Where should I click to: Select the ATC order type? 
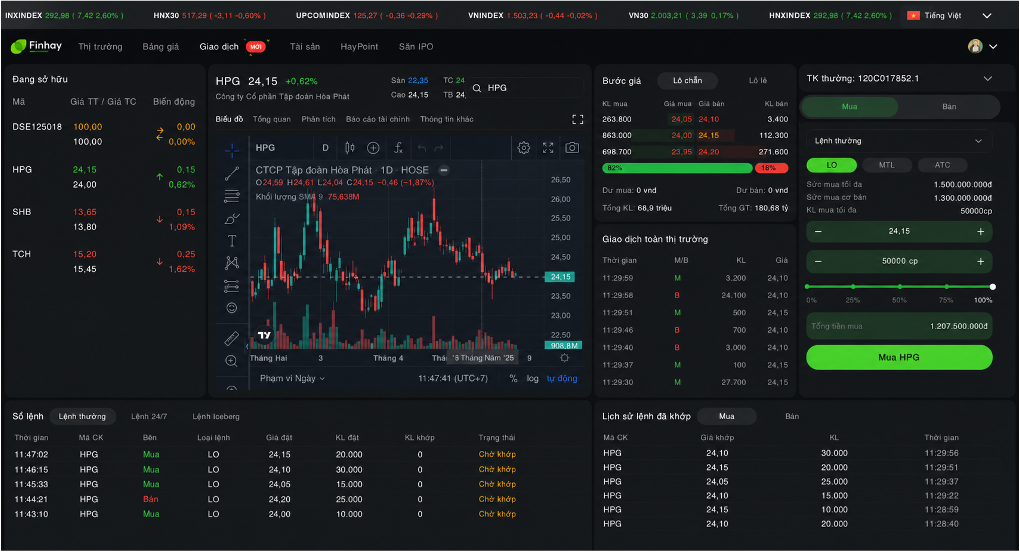[943, 165]
